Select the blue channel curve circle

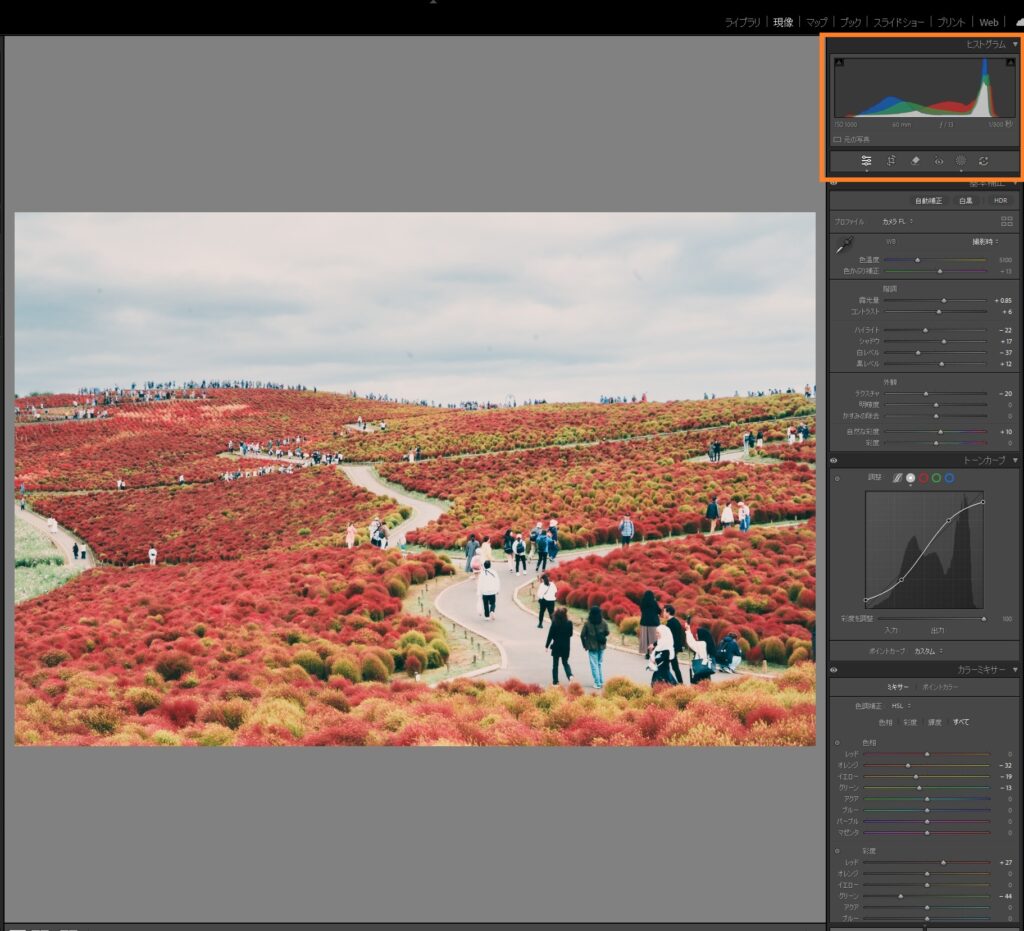949,478
